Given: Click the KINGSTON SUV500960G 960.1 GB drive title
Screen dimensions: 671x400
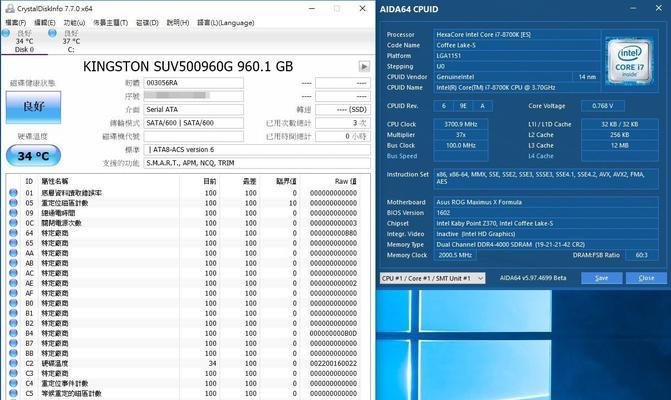Looking at the screenshot, I should point(188,67).
